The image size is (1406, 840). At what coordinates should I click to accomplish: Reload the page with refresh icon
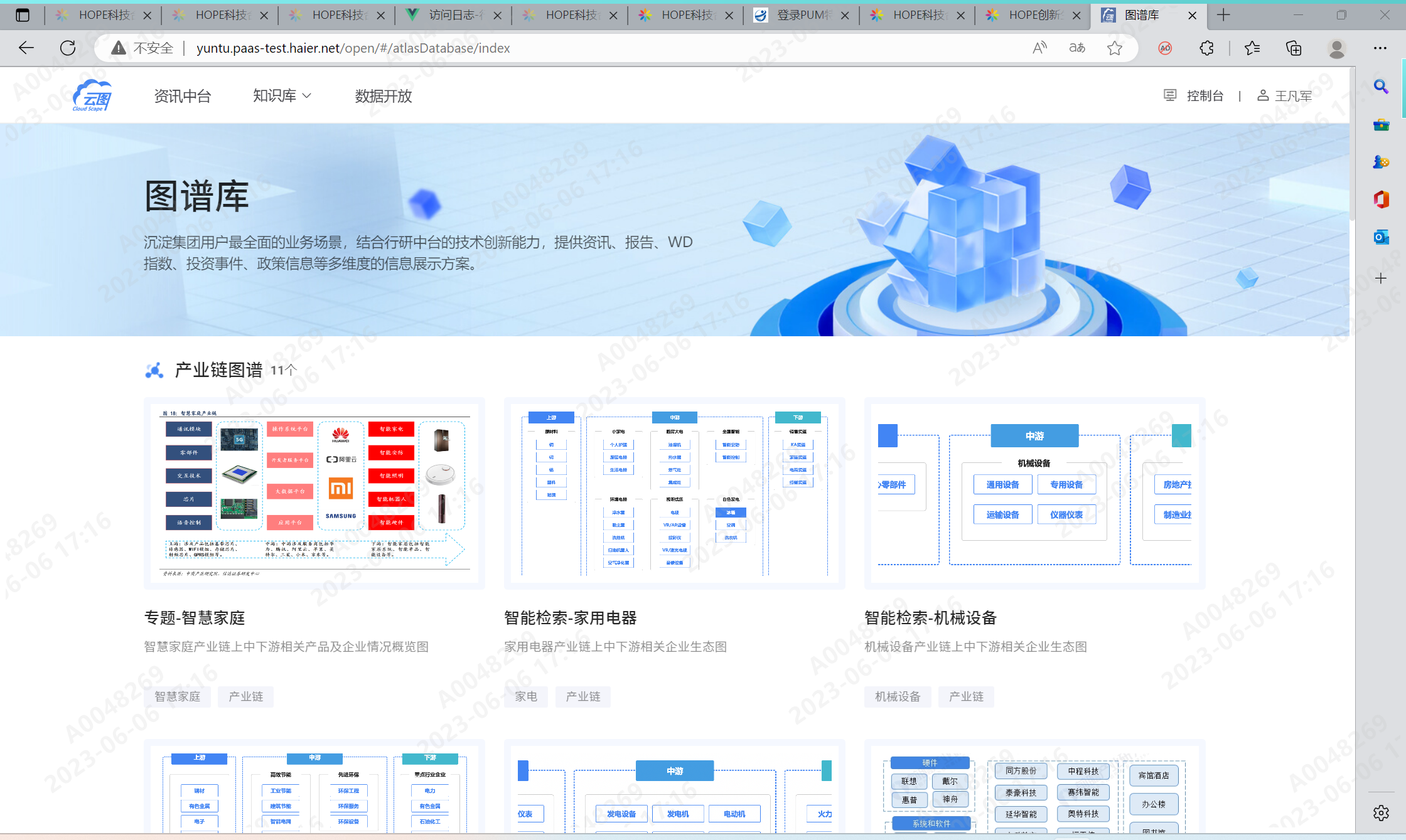coord(68,48)
